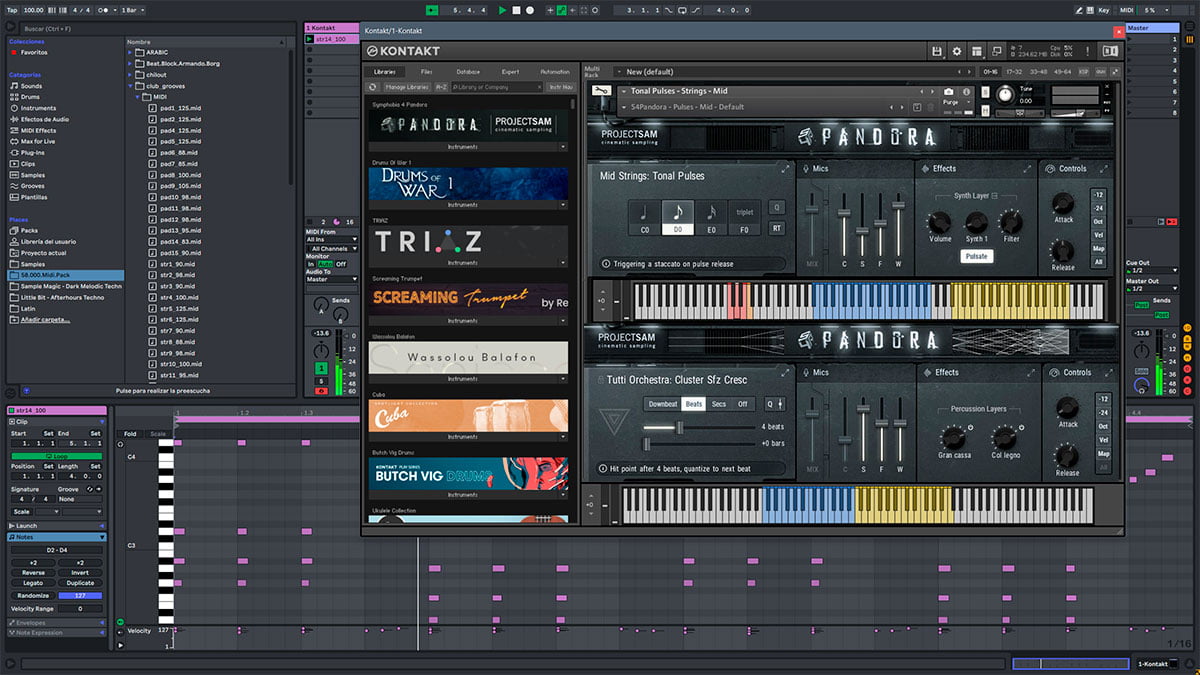Toggle the Off hit-point mode

coord(743,404)
